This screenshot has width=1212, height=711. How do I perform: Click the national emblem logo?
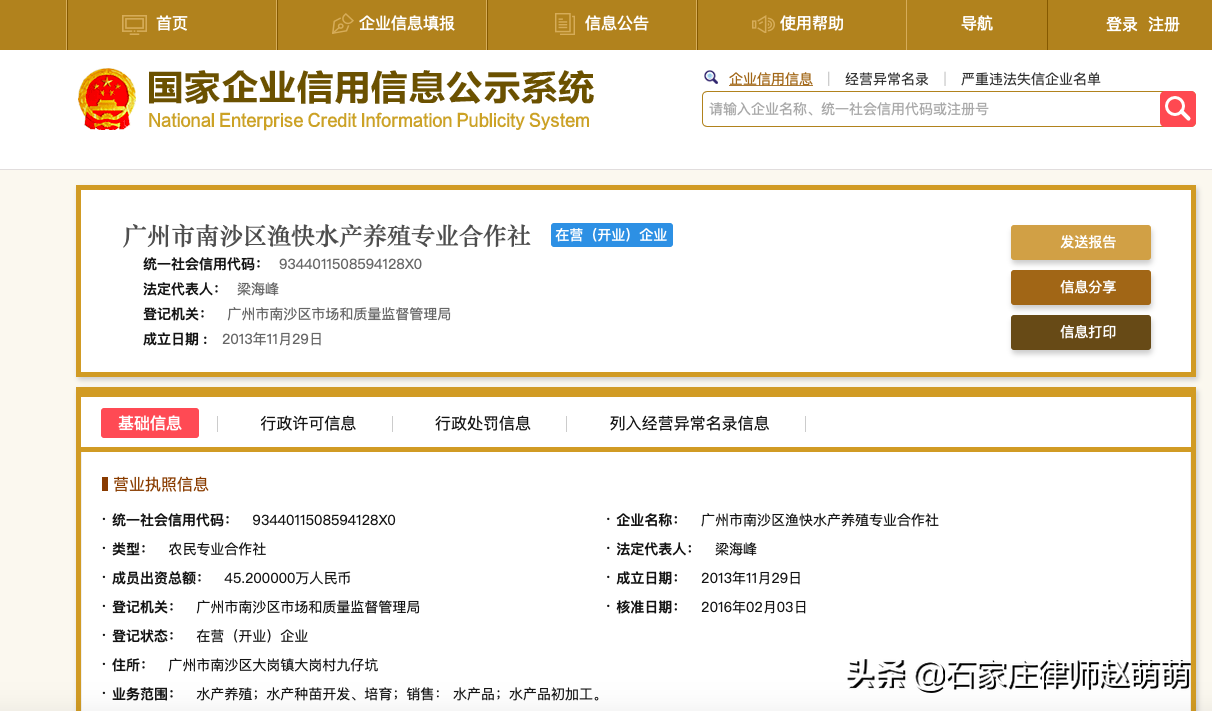(x=107, y=99)
